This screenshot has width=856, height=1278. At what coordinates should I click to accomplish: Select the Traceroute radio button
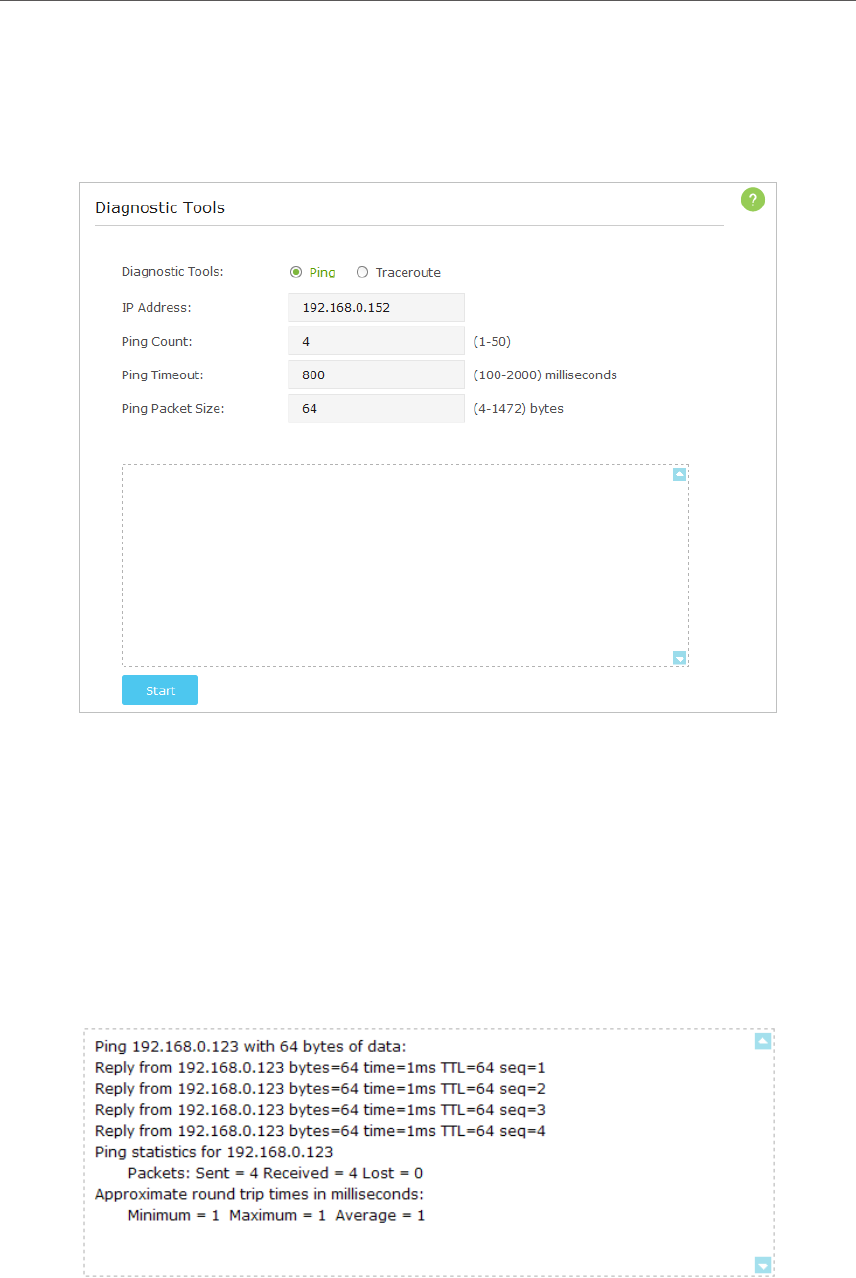tap(362, 272)
